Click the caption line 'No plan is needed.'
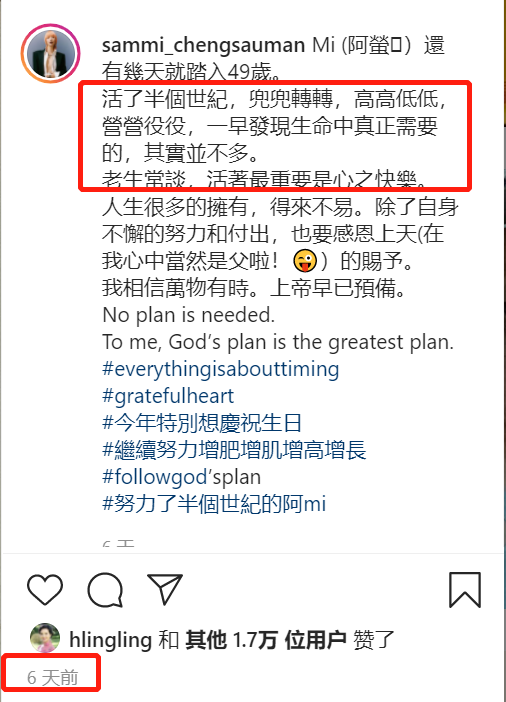The width and height of the screenshot is (506, 702). pos(189,315)
